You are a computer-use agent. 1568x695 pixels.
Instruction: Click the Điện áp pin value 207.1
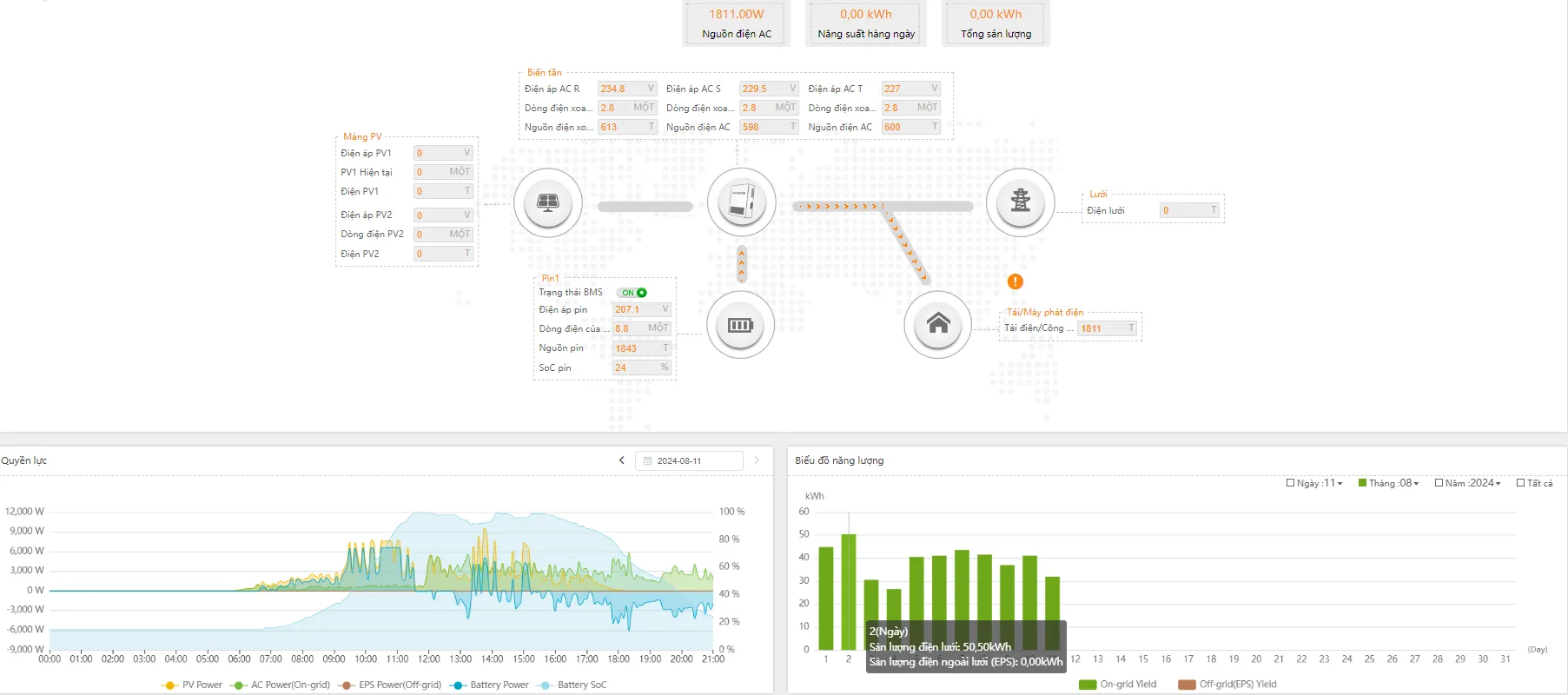pyautogui.click(x=642, y=309)
